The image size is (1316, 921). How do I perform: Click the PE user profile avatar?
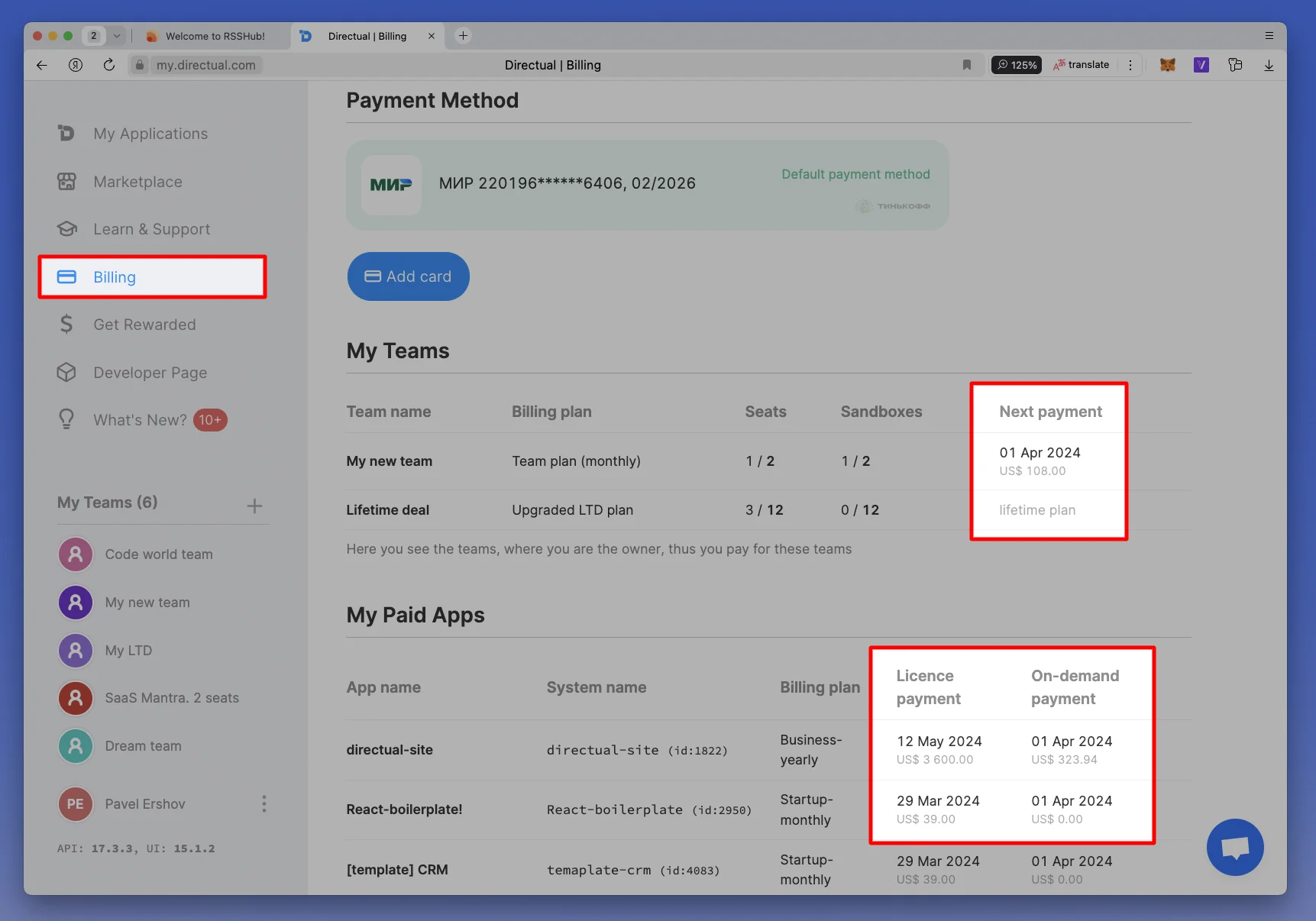click(76, 804)
